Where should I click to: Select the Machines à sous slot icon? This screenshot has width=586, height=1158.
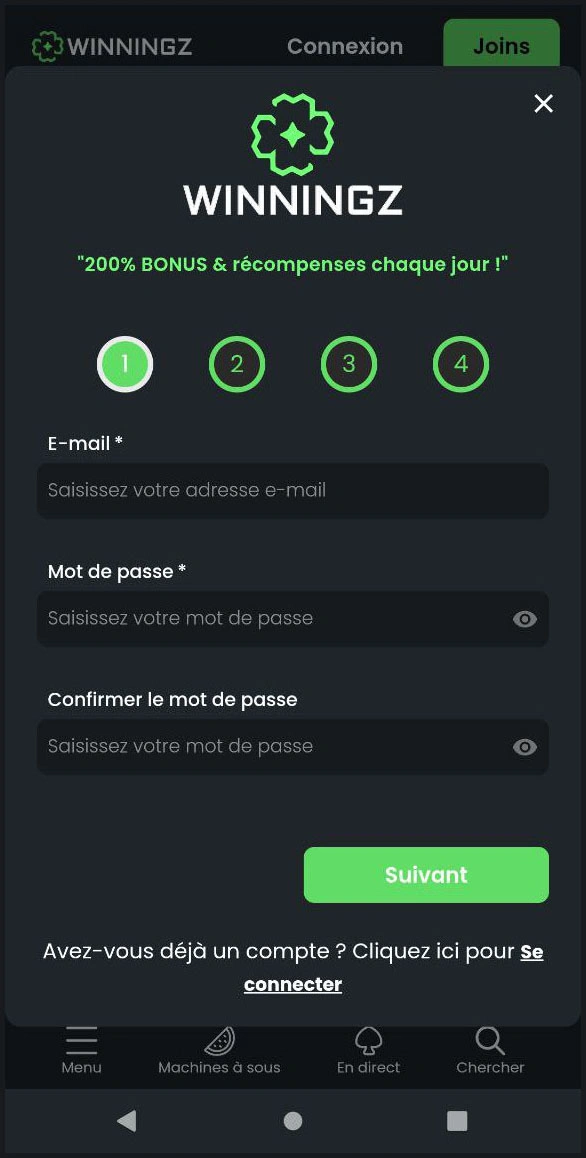[x=219, y=1040]
